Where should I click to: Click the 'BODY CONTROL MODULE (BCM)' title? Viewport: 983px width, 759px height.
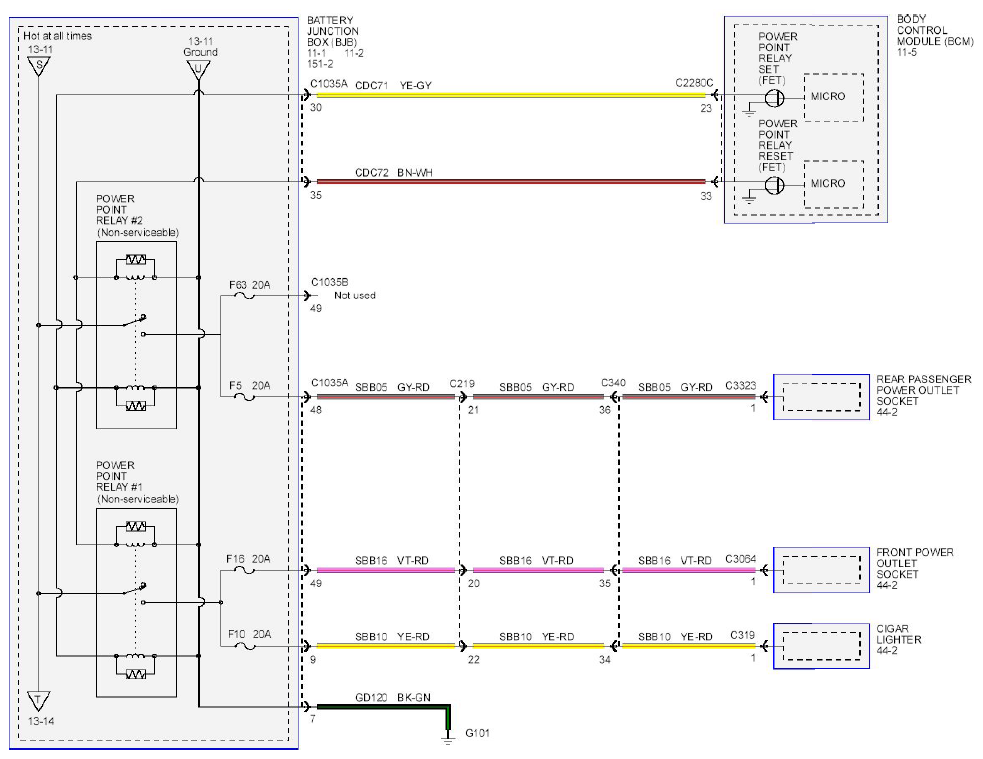[x=935, y=30]
